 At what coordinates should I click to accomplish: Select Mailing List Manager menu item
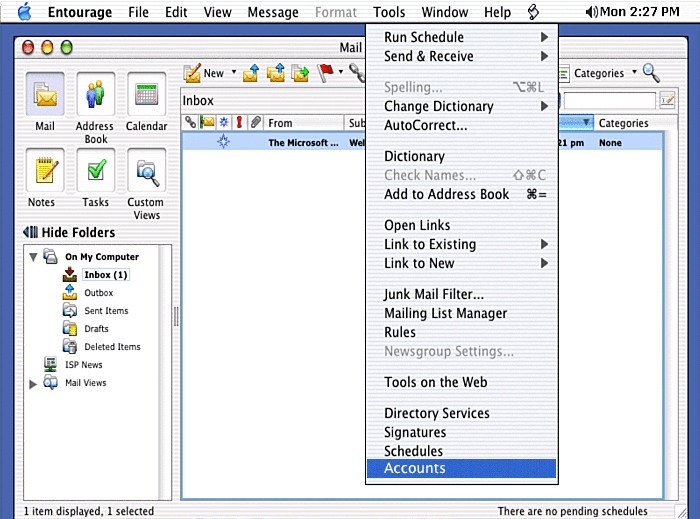pyautogui.click(x=462, y=313)
